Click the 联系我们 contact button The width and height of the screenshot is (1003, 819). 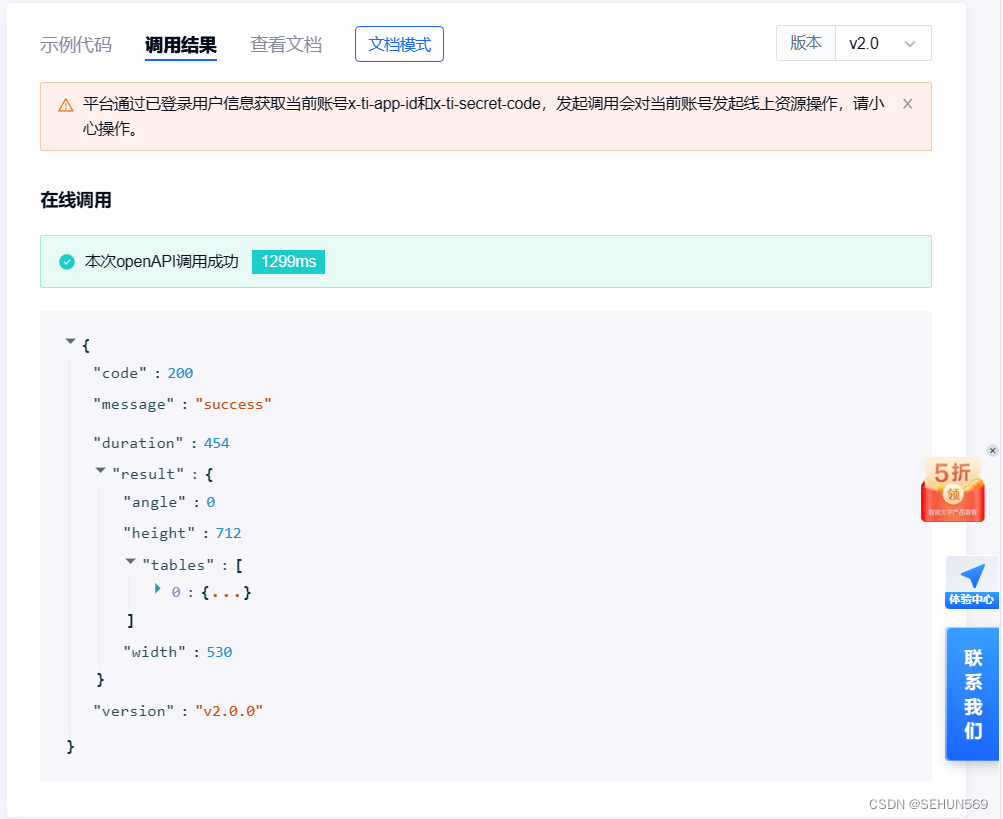pos(972,694)
